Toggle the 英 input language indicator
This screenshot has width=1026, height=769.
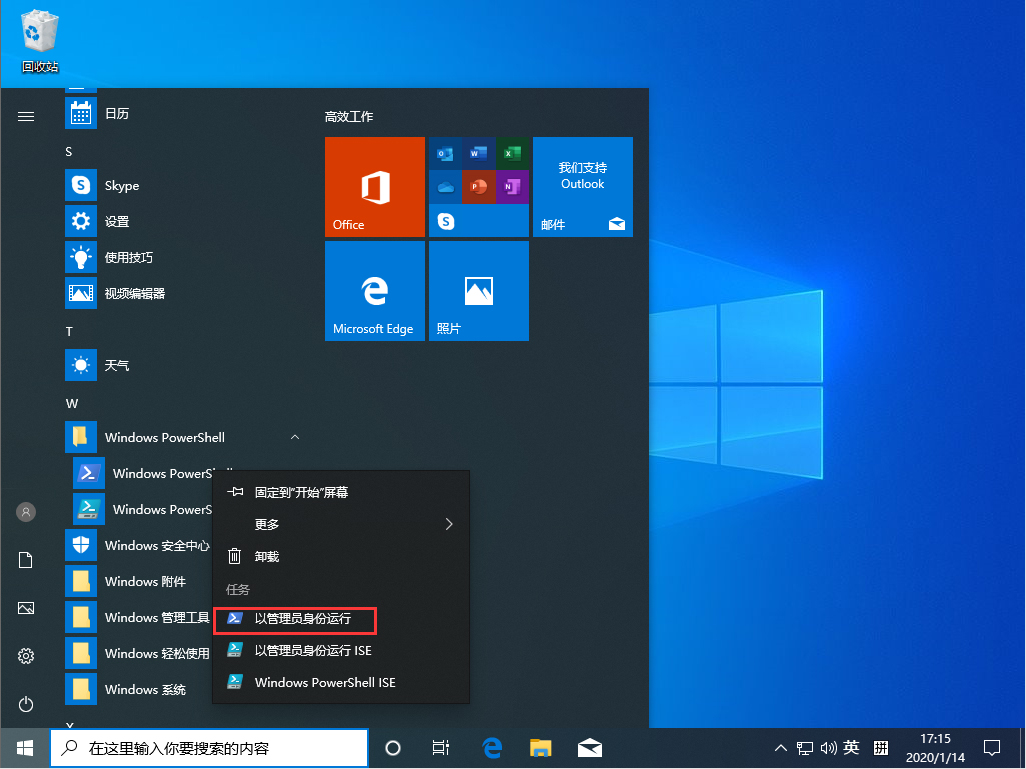click(852, 748)
